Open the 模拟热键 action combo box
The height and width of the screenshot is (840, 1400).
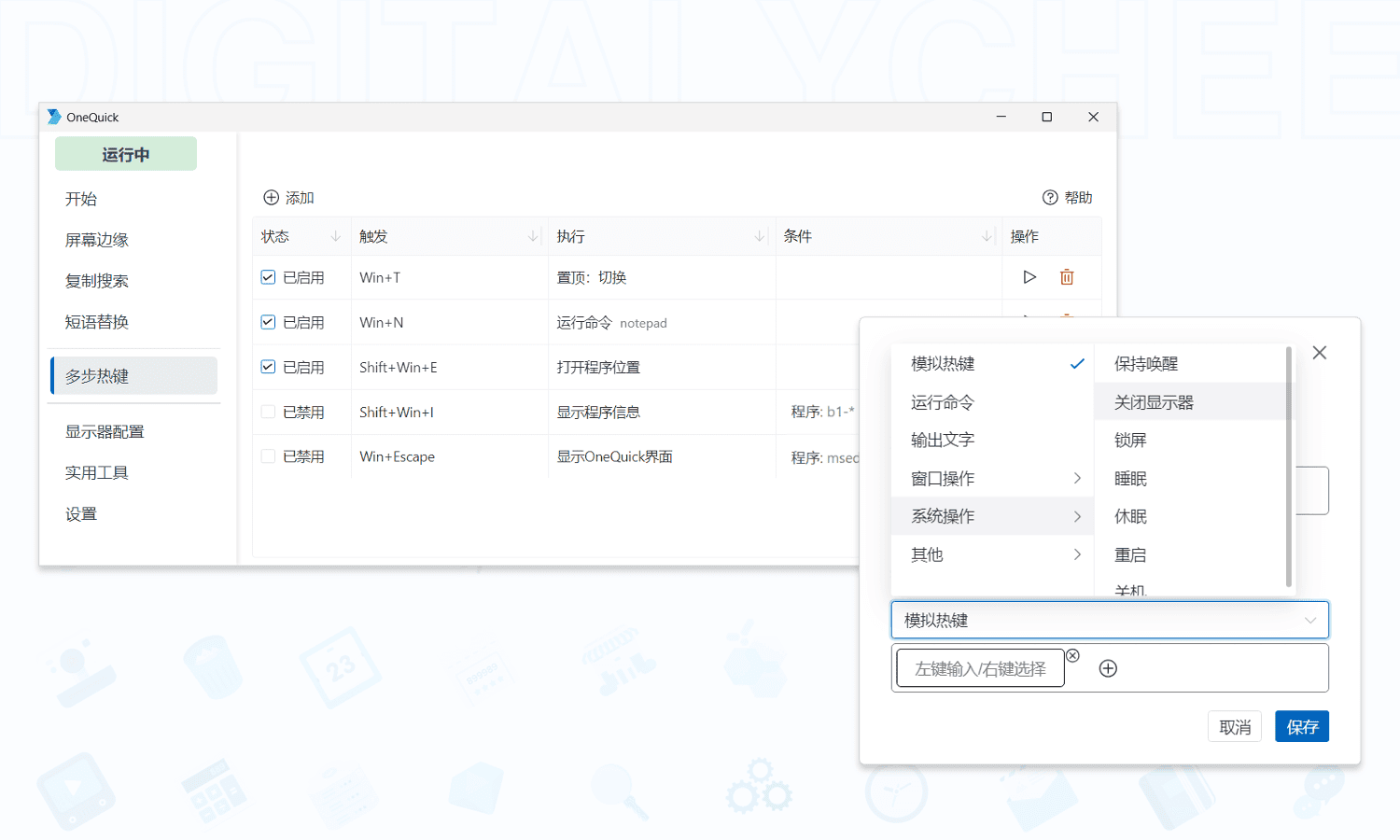(1109, 620)
